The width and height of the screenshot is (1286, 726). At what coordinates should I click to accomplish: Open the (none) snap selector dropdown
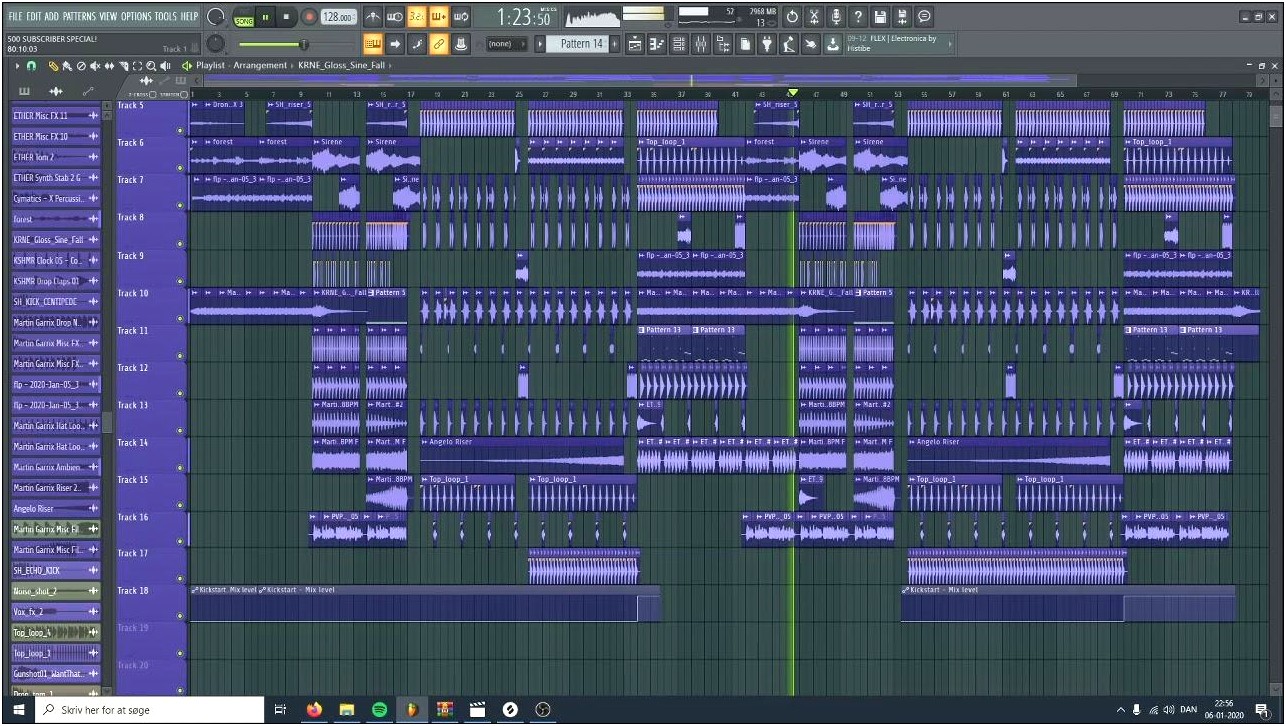point(506,44)
